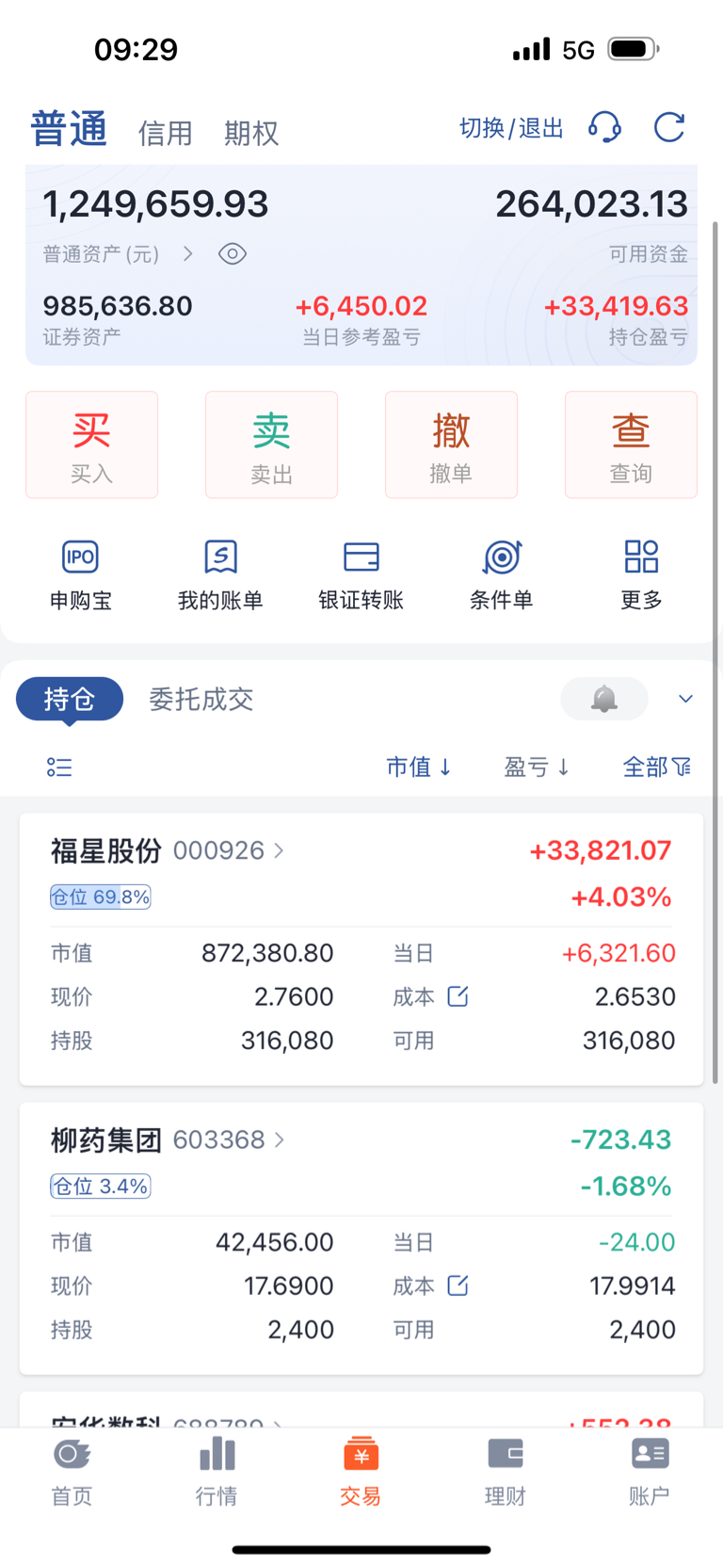Image resolution: width=723 pixels, height=1568 pixels.
Task: Click 仓位 3.4% badge
Action: coord(101,1186)
